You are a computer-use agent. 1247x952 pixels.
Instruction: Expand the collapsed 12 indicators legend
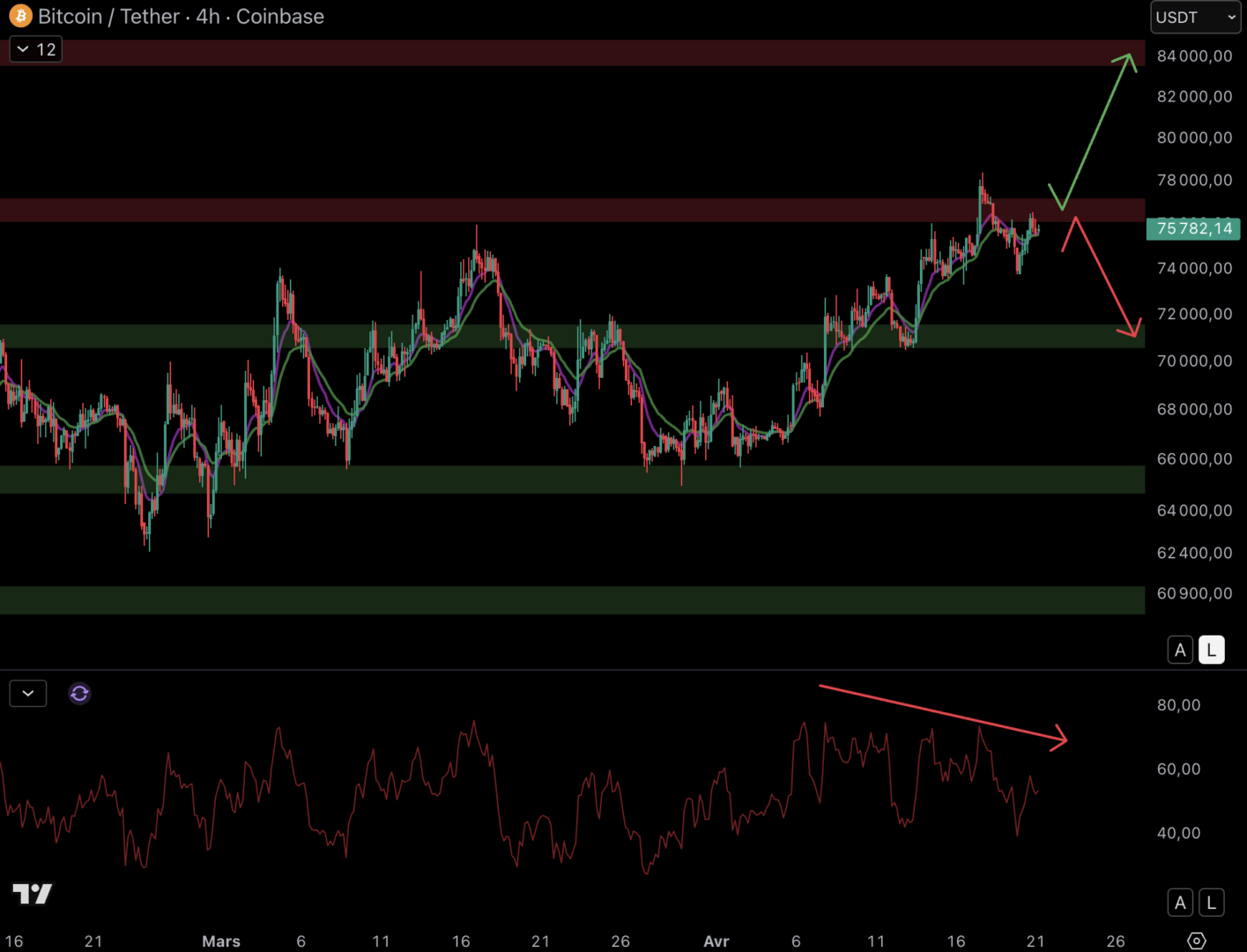36,49
